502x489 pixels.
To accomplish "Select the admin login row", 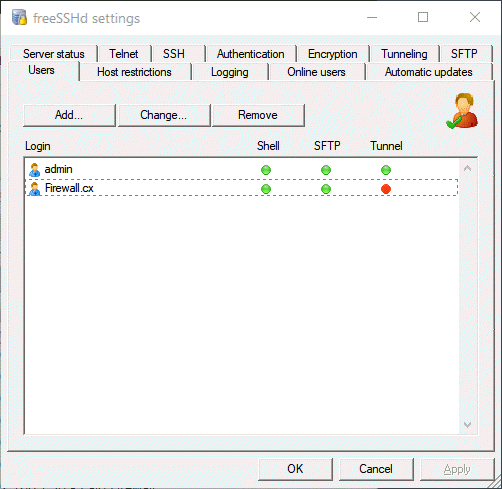I will click(x=242, y=170).
